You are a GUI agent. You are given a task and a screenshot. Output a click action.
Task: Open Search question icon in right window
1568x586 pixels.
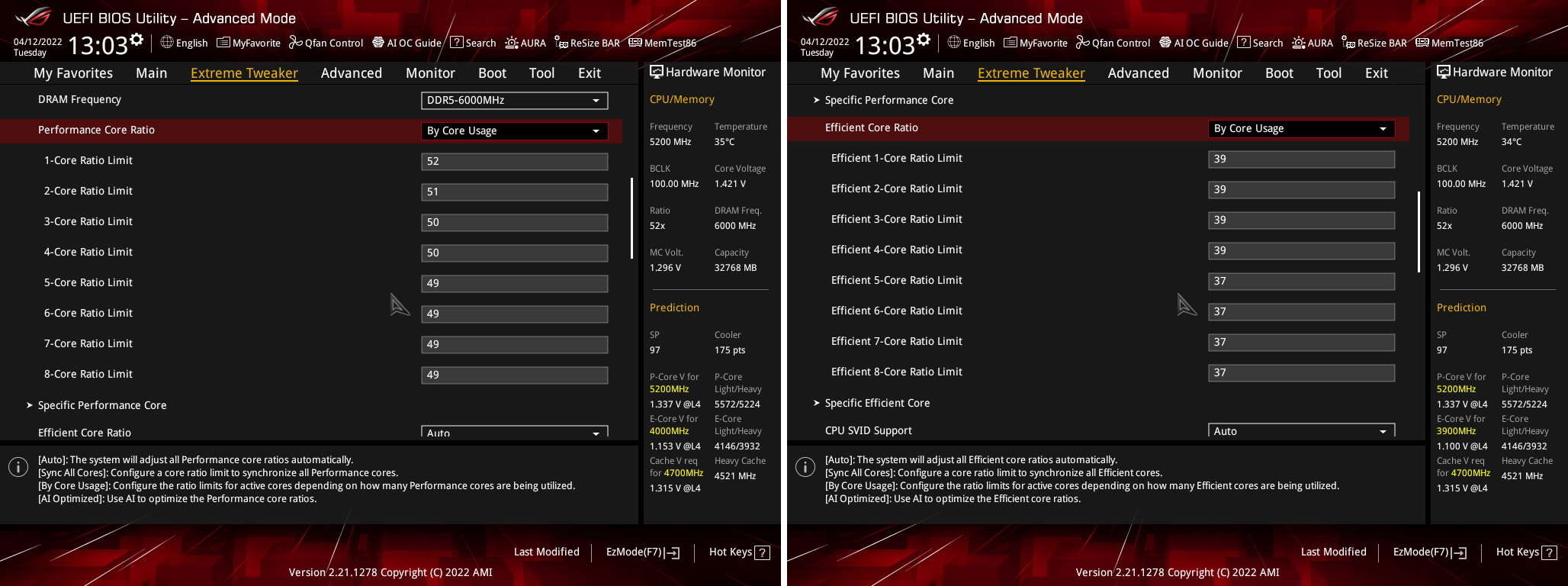coord(1244,42)
